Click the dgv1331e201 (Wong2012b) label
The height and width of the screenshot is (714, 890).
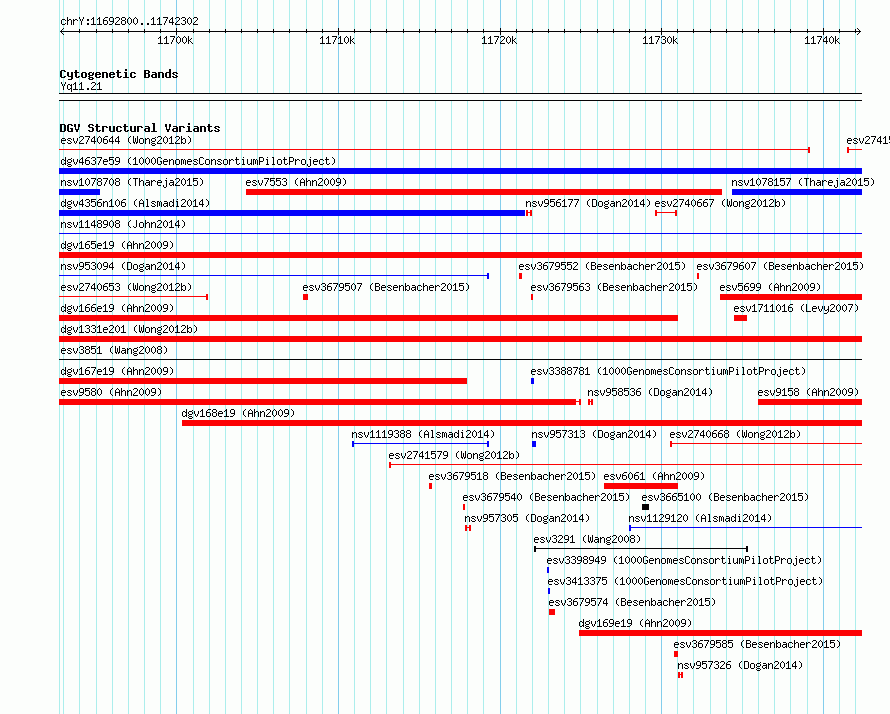(x=129, y=329)
